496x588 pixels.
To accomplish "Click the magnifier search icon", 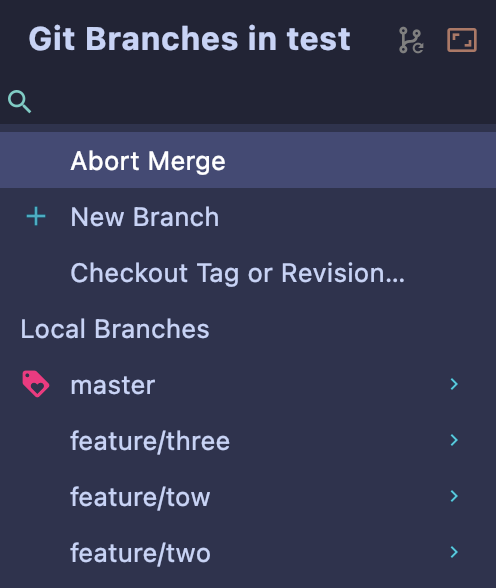I will click(x=19, y=101).
